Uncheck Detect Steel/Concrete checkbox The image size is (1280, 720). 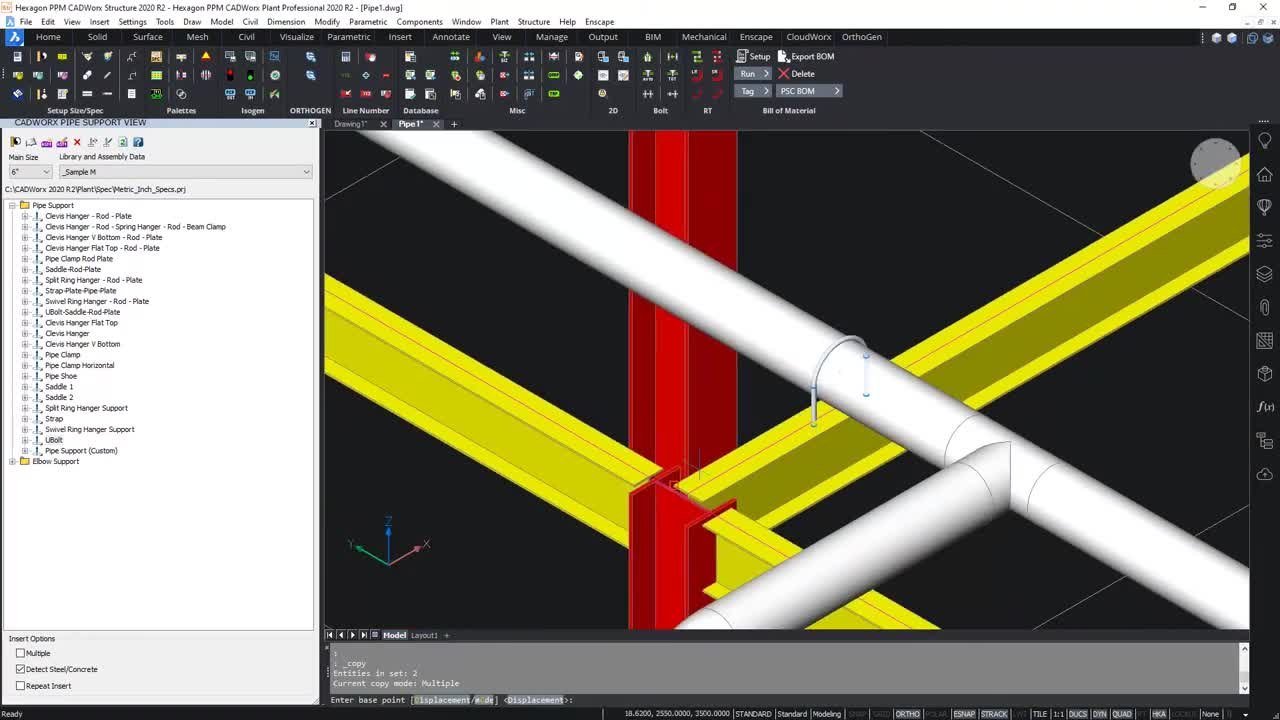pos(20,669)
